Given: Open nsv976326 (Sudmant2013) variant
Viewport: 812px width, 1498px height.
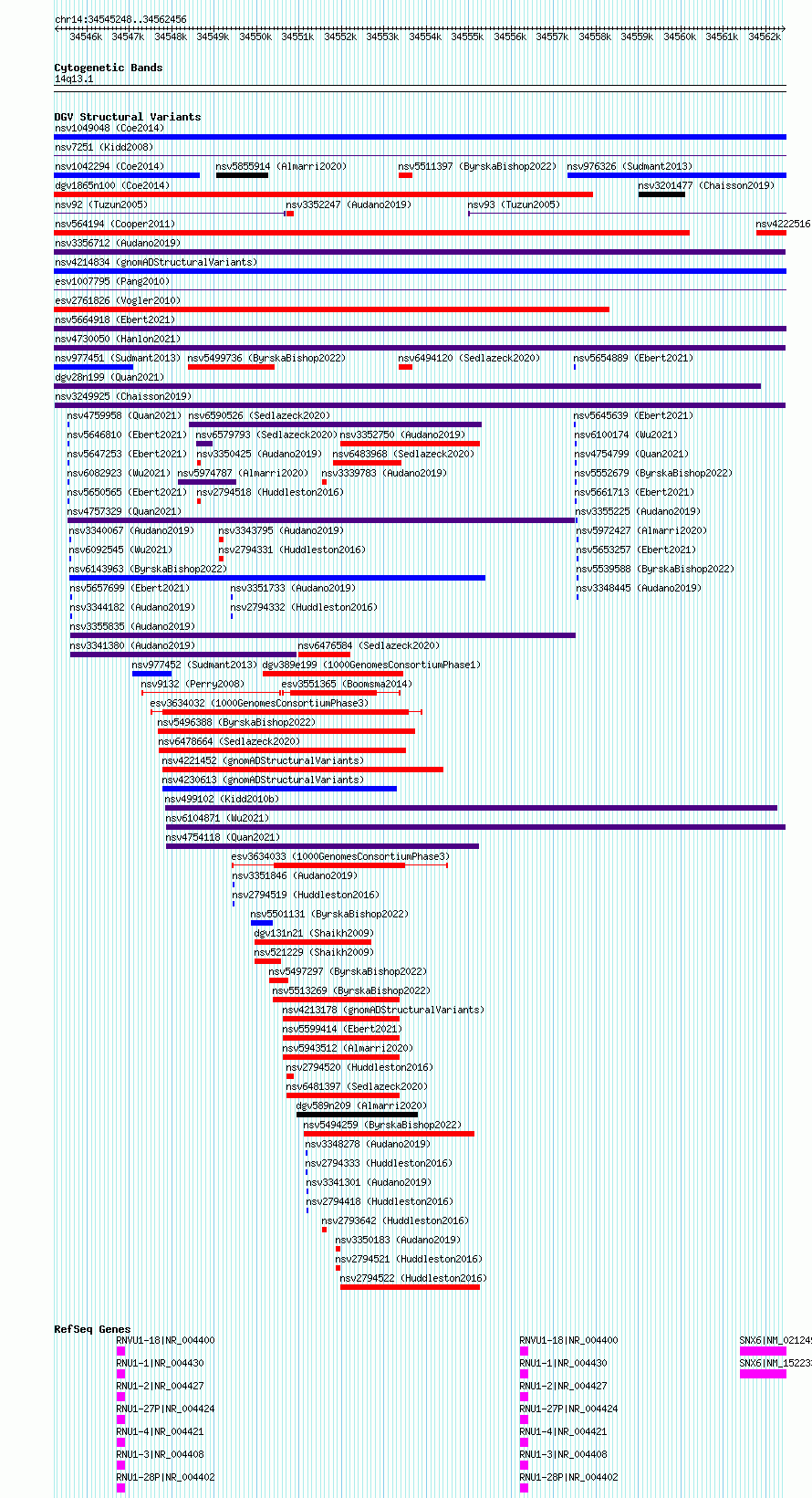Looking at the screenshot, I should coord(630,166).
